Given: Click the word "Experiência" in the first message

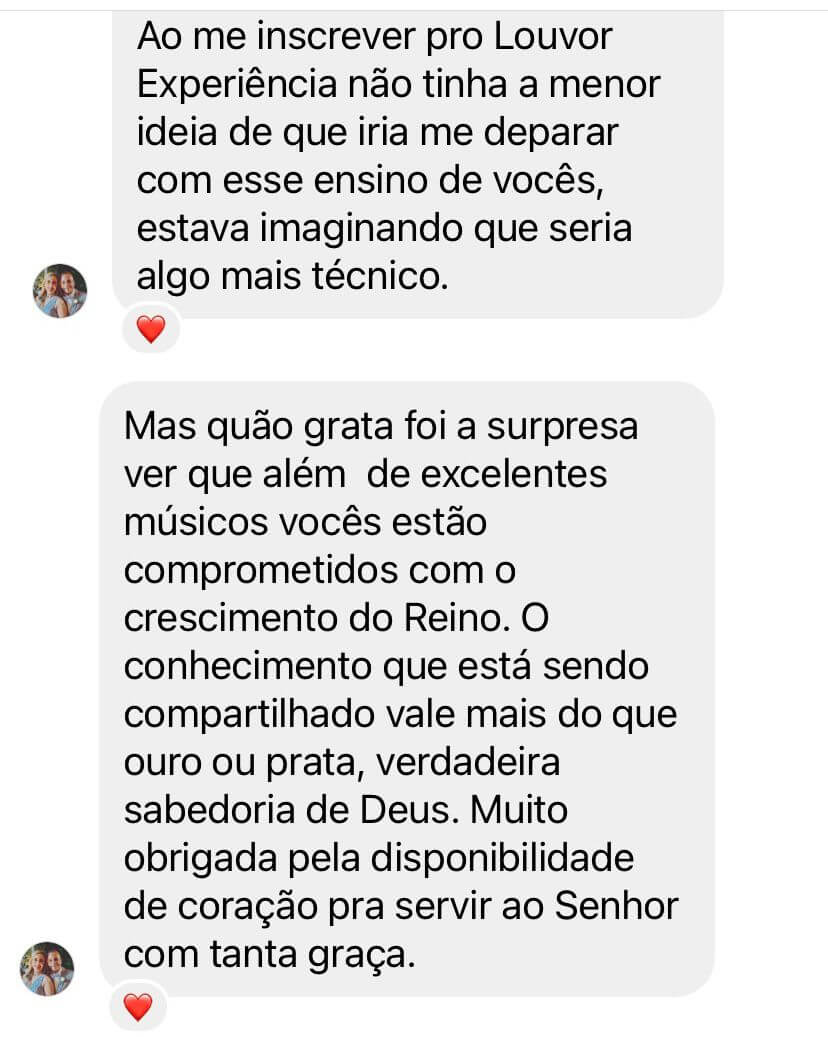Looking at the screenshot, I should point(237,86).
